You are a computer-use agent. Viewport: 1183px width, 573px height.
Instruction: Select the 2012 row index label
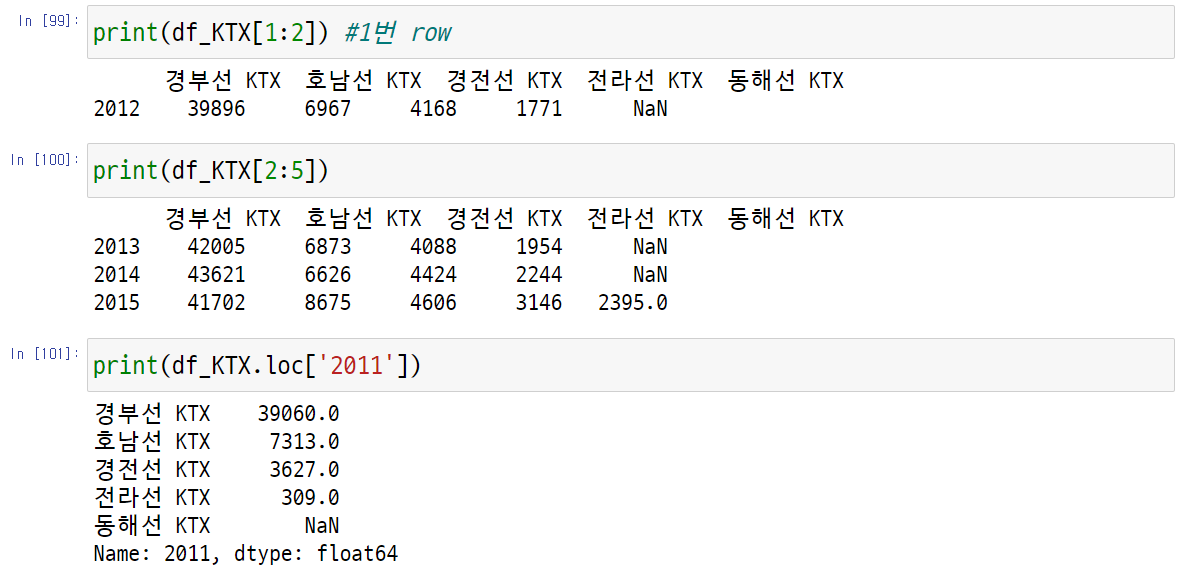pos(117,109)
